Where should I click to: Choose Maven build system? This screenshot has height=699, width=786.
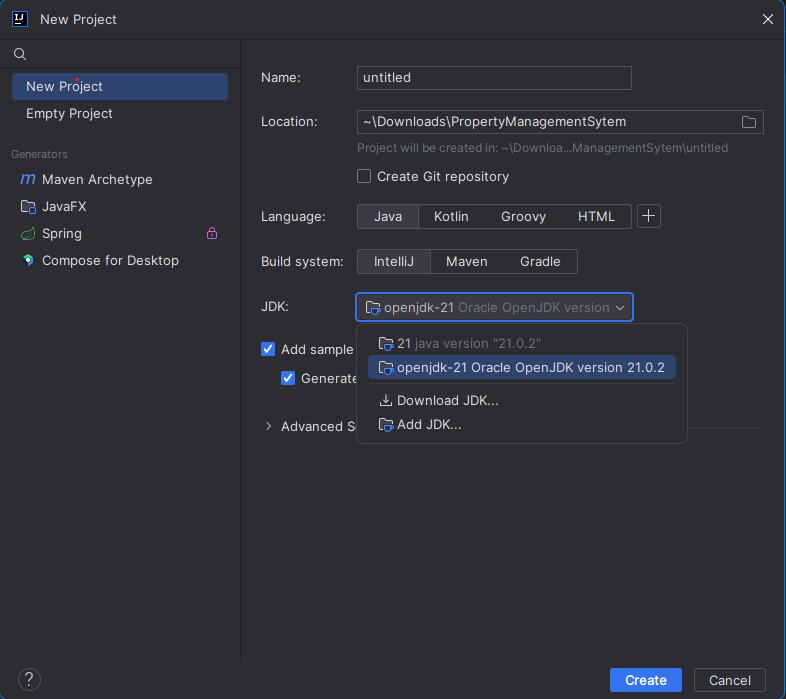467,261
